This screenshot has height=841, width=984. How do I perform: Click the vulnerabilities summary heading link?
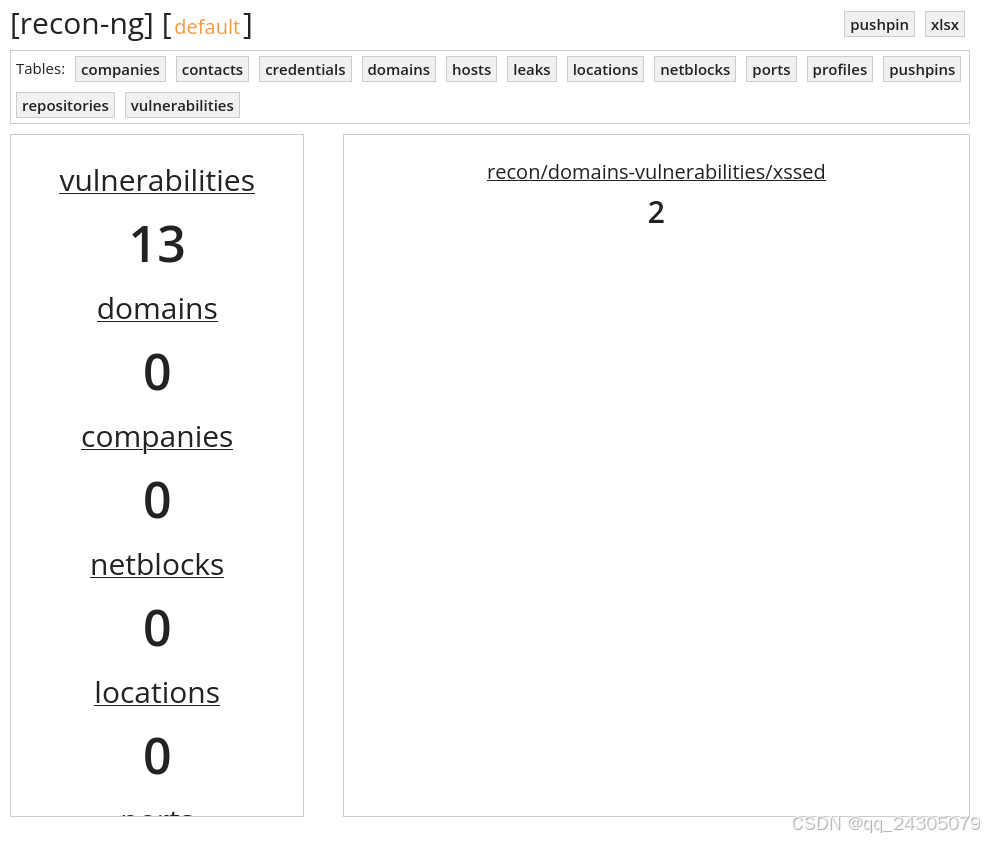(157, 181)
